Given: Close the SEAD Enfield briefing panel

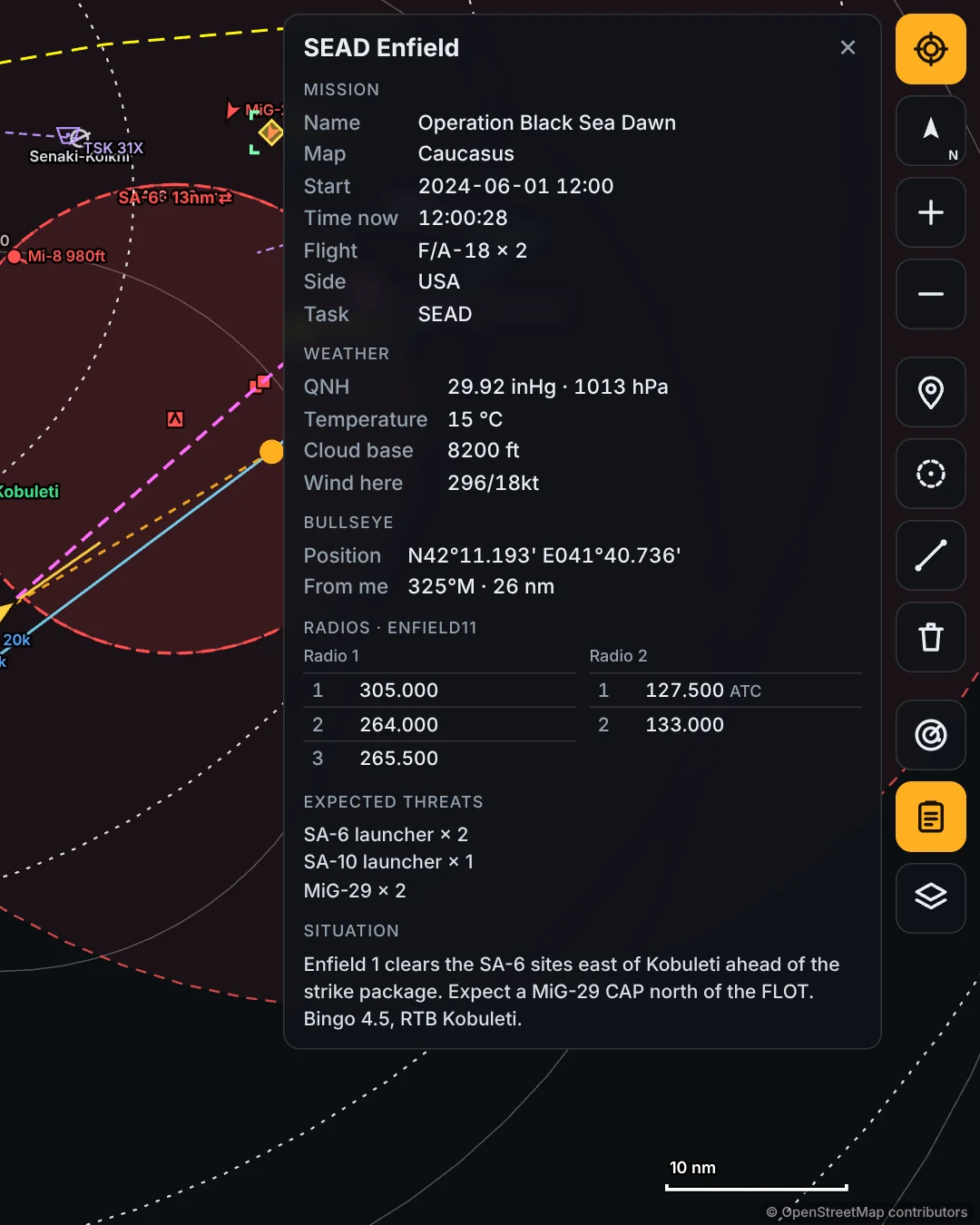Looking at the screenshot, I should 848,47.
